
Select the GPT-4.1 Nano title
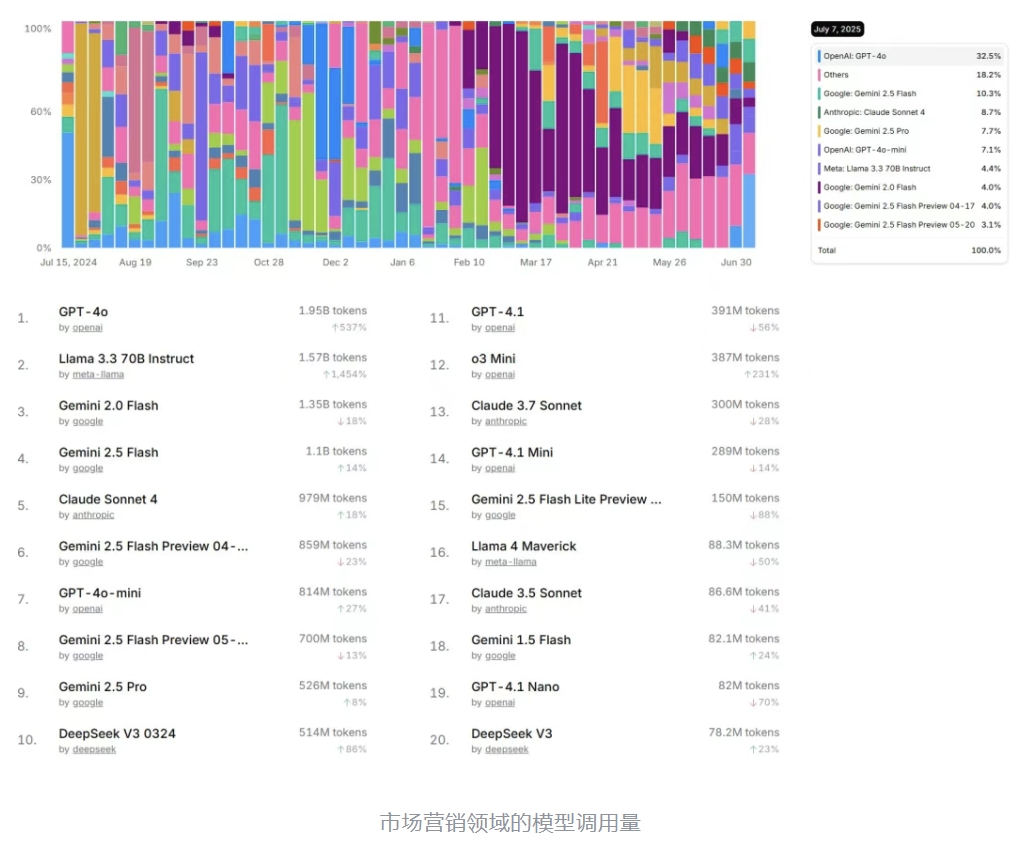515,687
